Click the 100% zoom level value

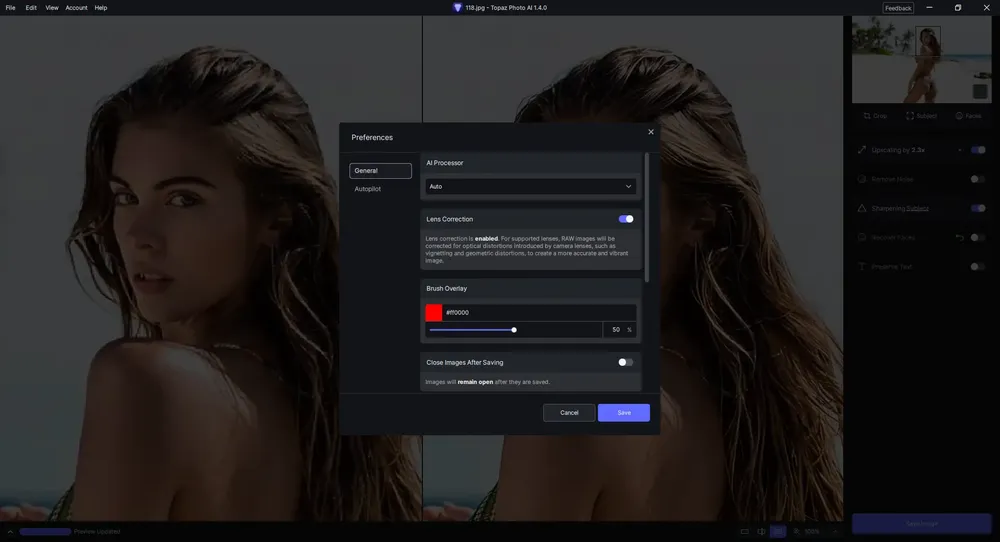click(x=812, y=531)
